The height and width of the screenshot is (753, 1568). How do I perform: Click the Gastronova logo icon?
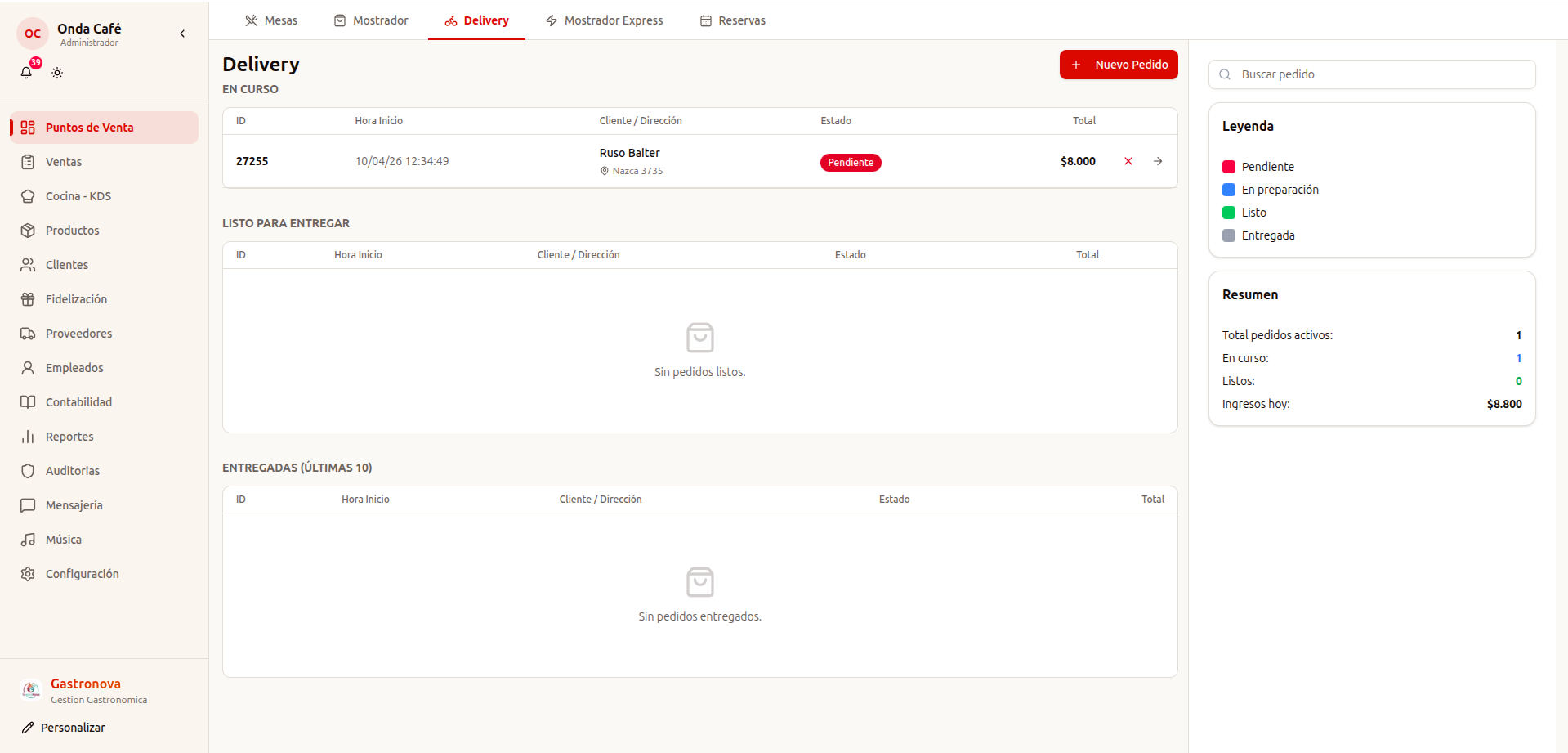pos(31,690)
